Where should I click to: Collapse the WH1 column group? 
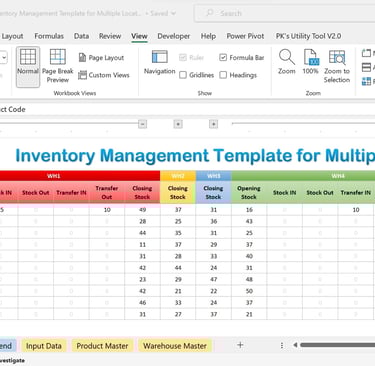(x=142, y=124)
